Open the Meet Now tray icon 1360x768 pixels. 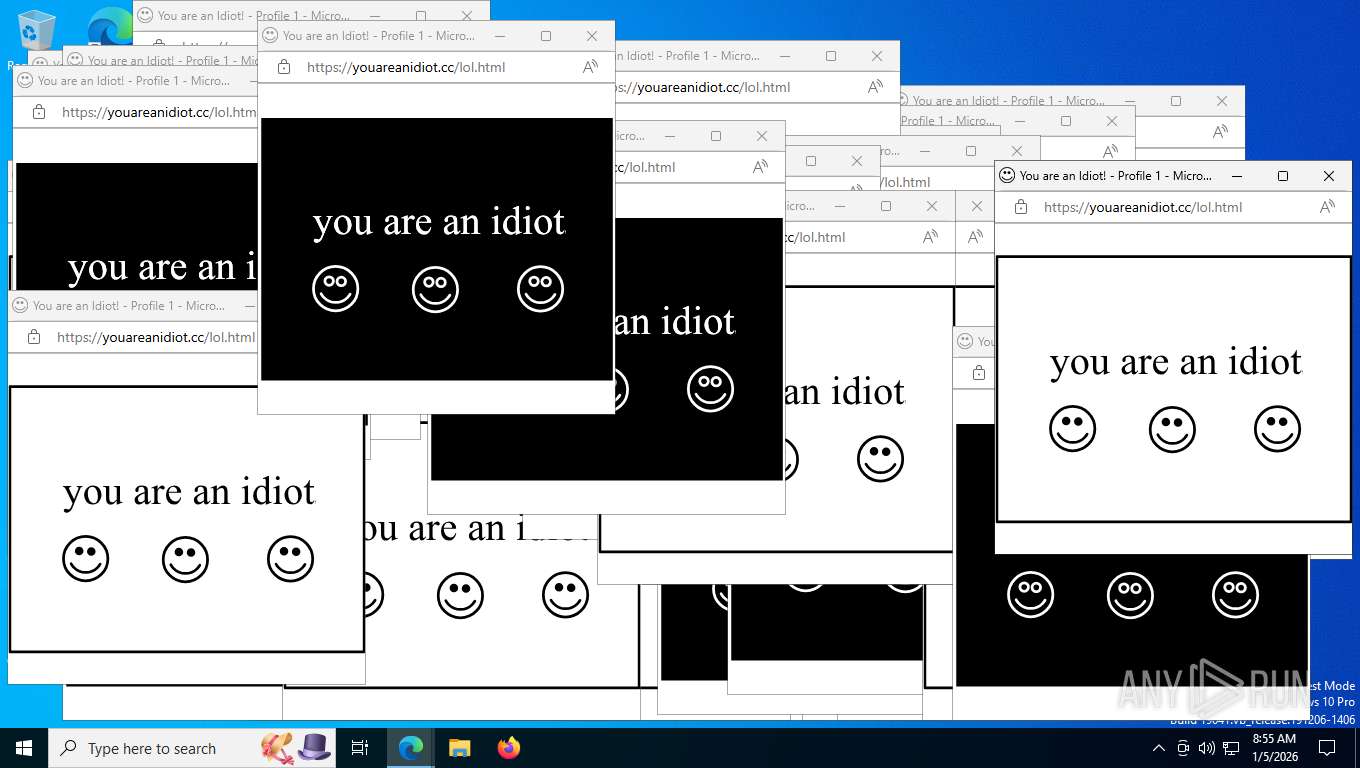(x=1183, y=748)
